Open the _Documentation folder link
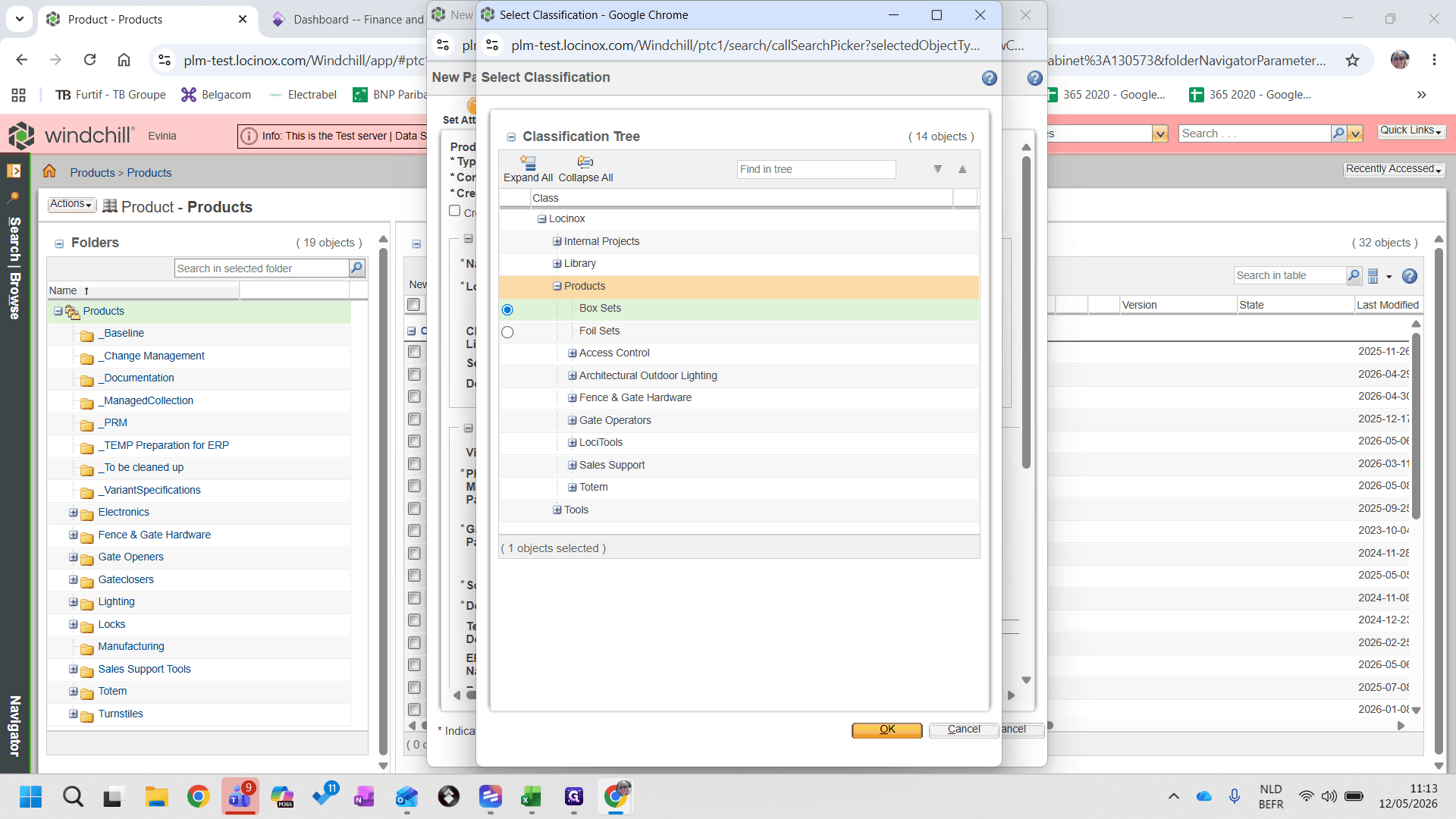Screen dimensions: 1456x819 tap(136, 378)
